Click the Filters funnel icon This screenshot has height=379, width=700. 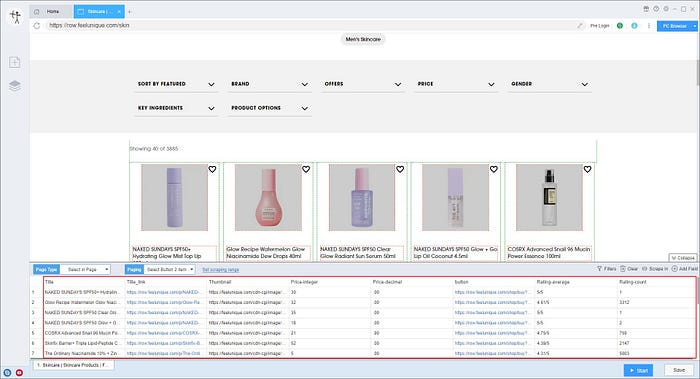click(600, 269)
